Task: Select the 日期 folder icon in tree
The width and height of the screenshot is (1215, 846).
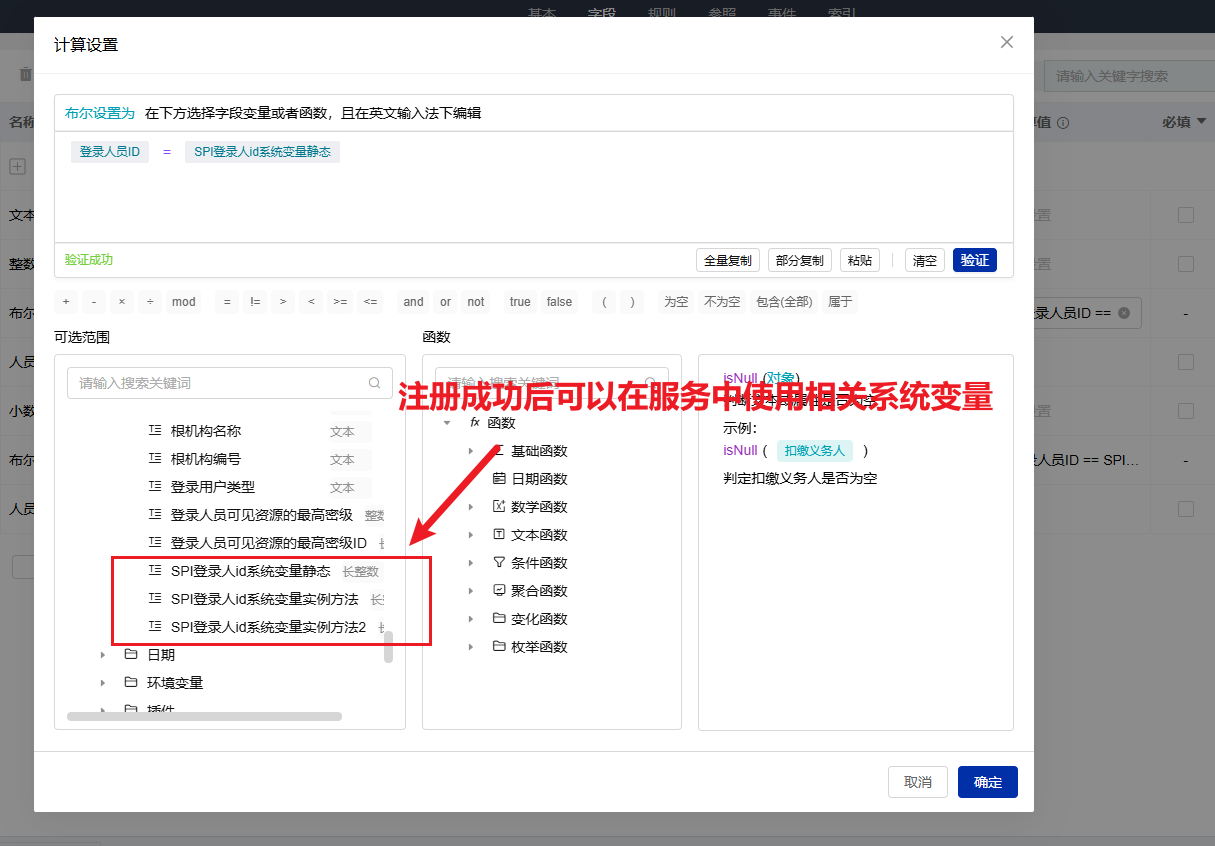Action: click(131, 655)
